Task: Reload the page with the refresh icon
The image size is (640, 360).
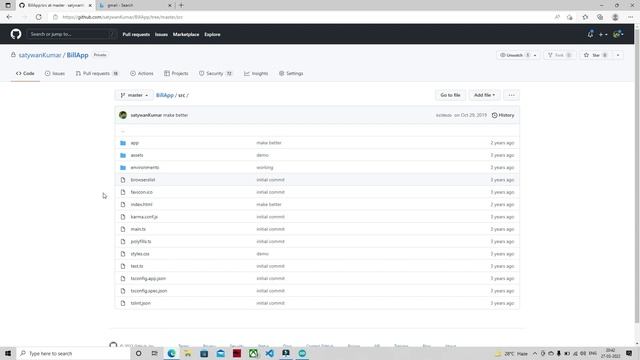Action: tap(38, 17)
